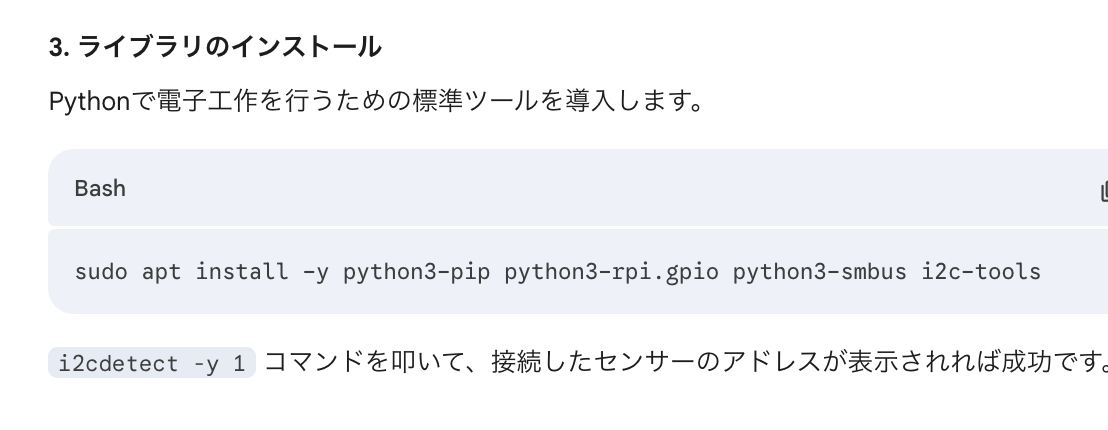Click the heading 3. ライブラリのインストール
This screenshot has height=430, width=1108.
(215, 46)
